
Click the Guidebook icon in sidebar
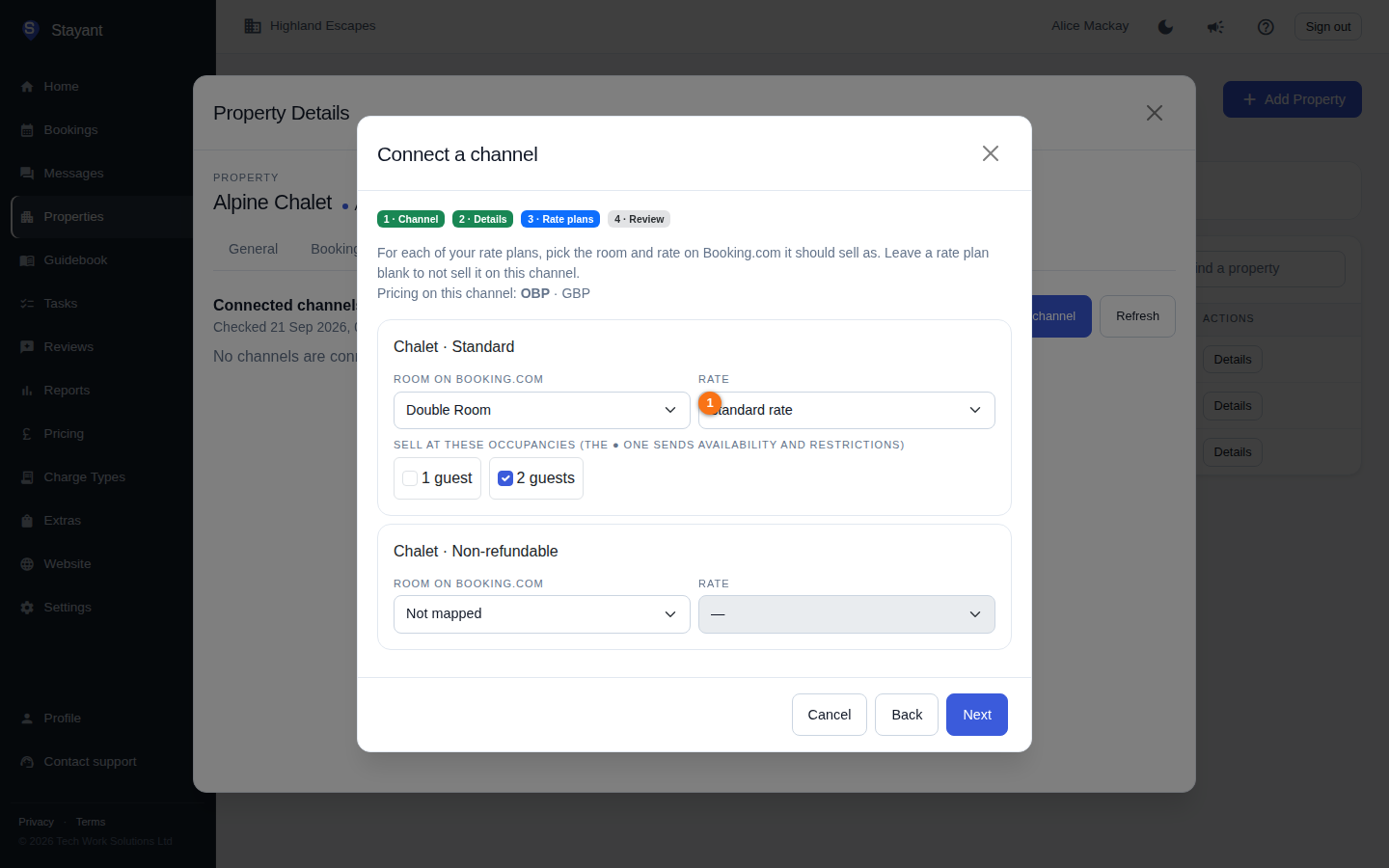click(27, 260)
